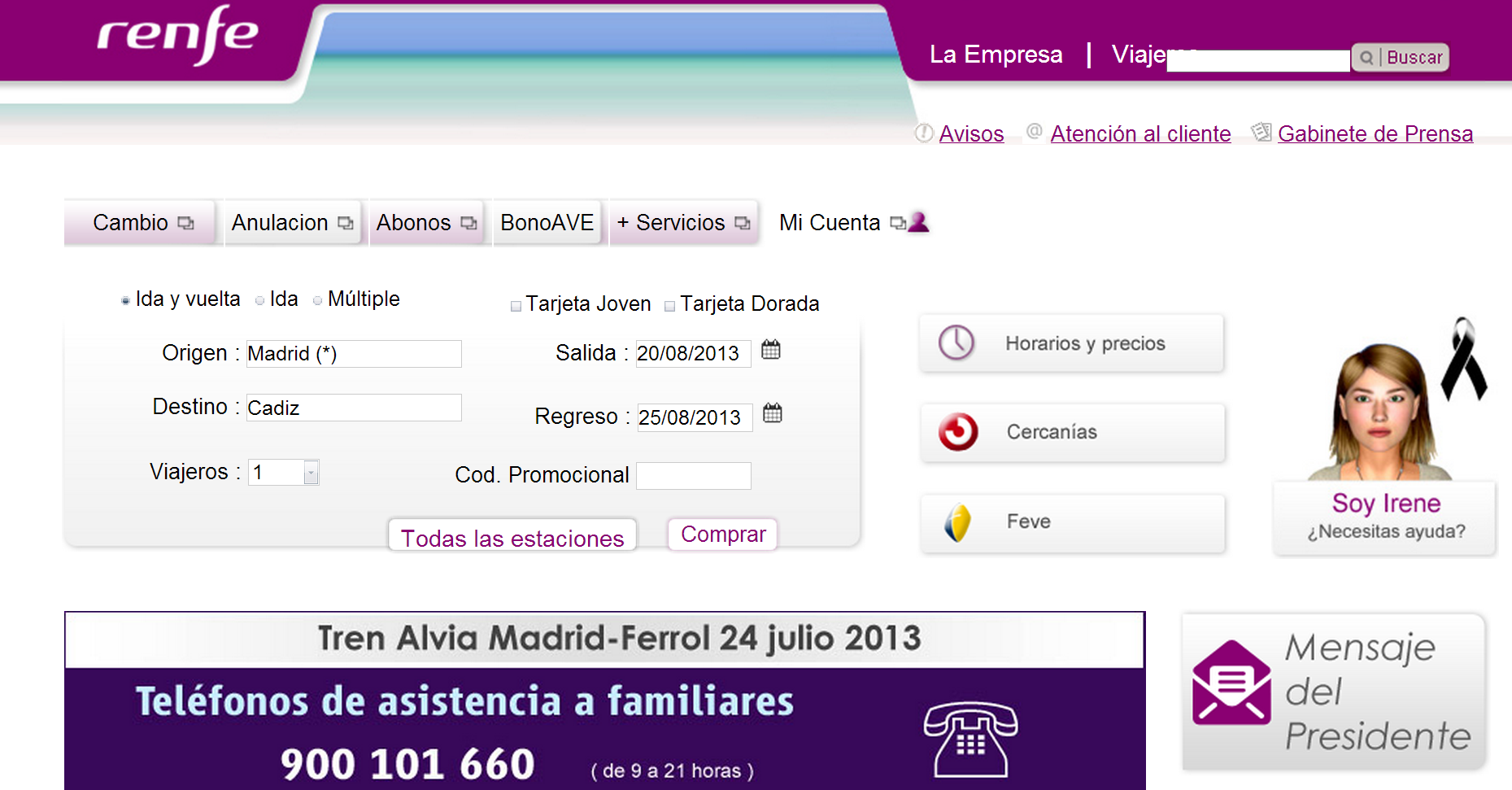Click the Buscar search button
The width and height of the screenshot is (1512, 790).
[x=1401, y=58]
